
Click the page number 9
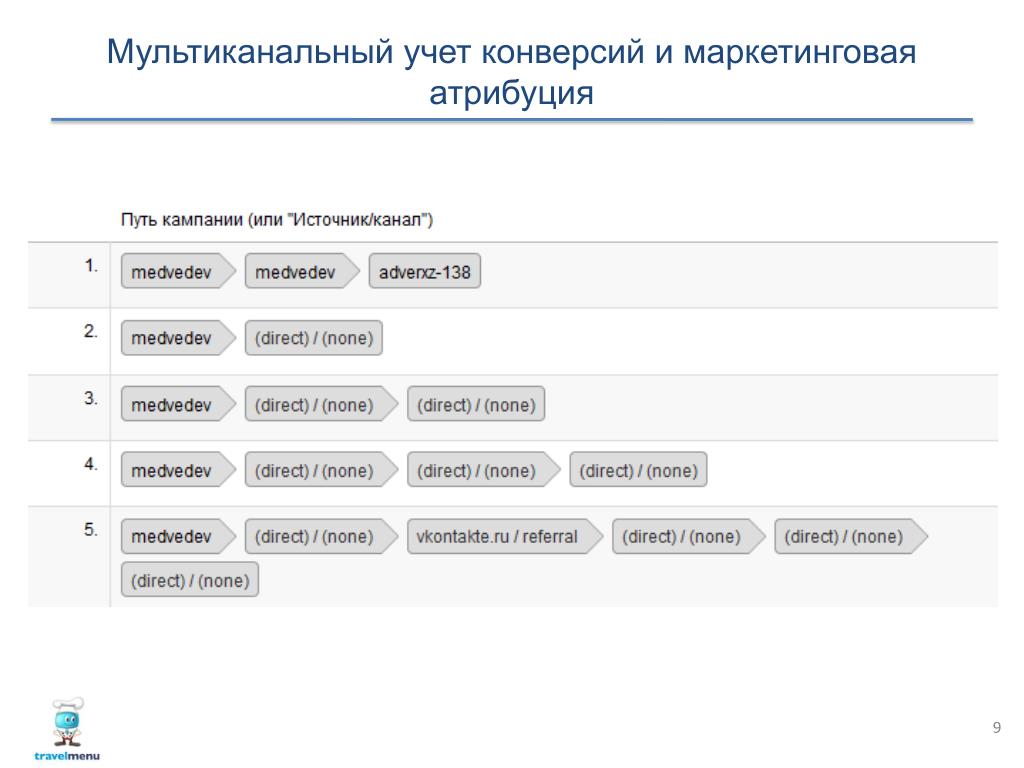[x=997, y=728]
